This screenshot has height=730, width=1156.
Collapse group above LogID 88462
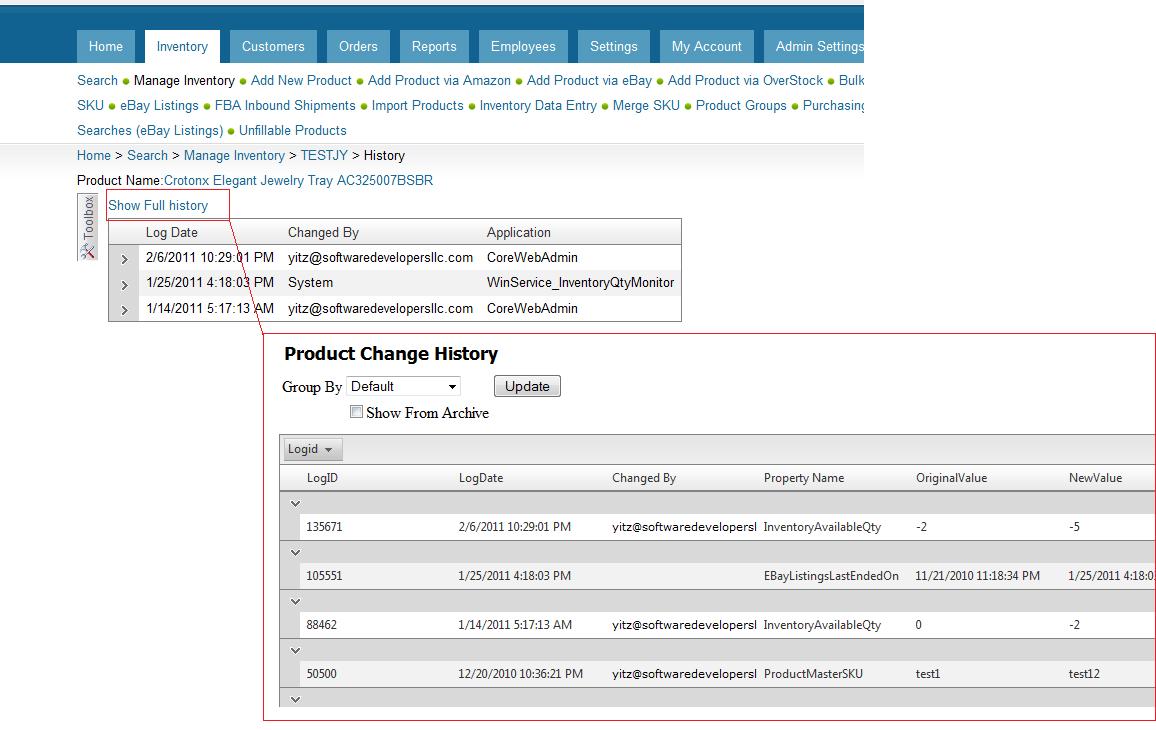point(296,601)
